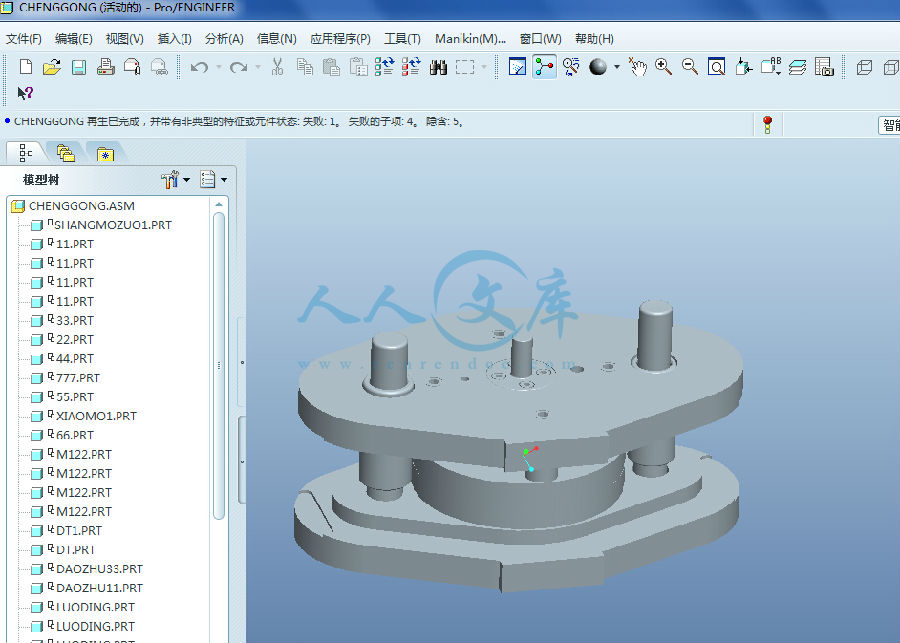
Task: Open the 视图(V) menu
Action: click(x=125, y=39)
